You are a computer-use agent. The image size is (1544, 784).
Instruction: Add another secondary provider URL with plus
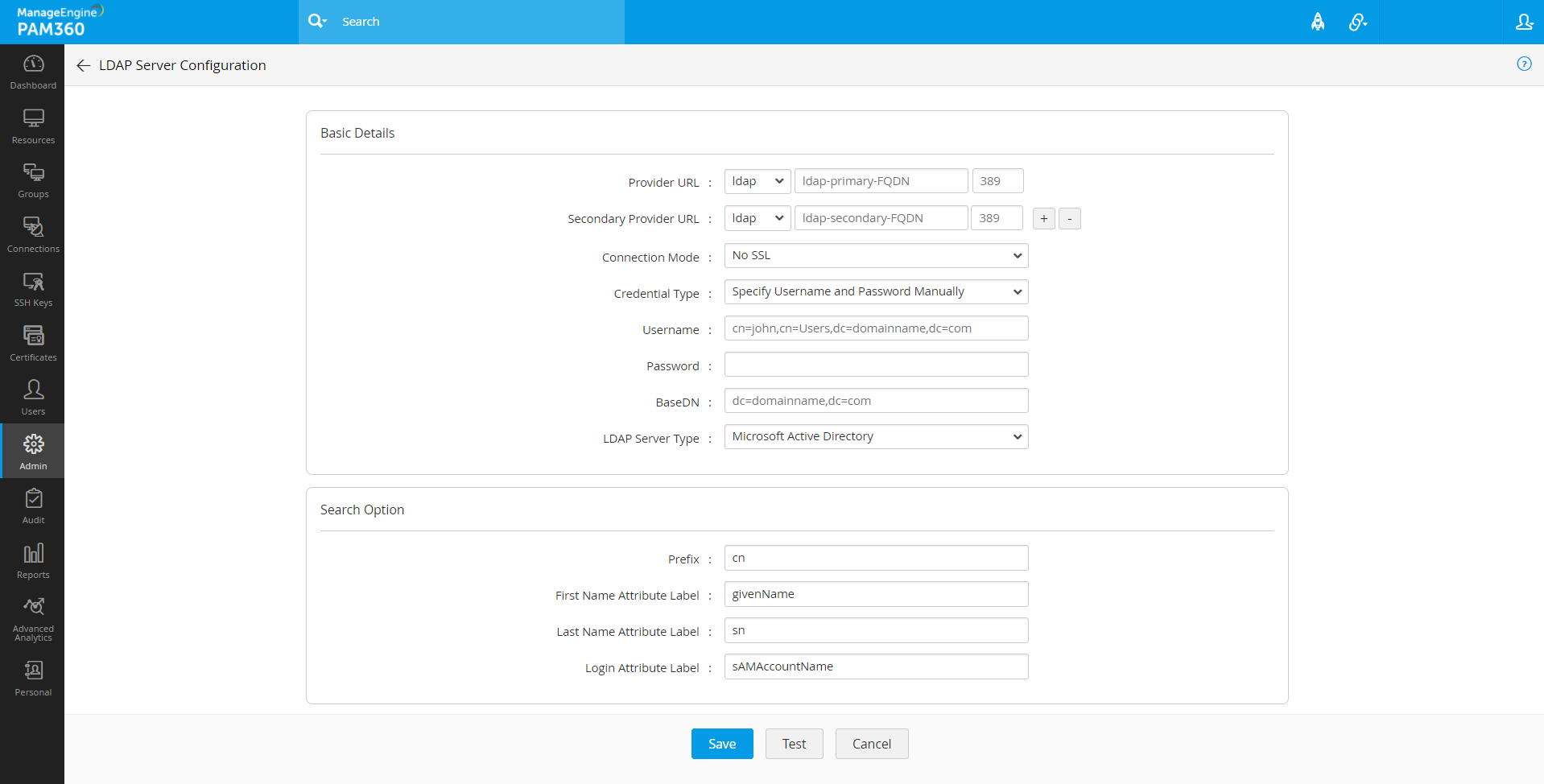tap(1043, 219)
